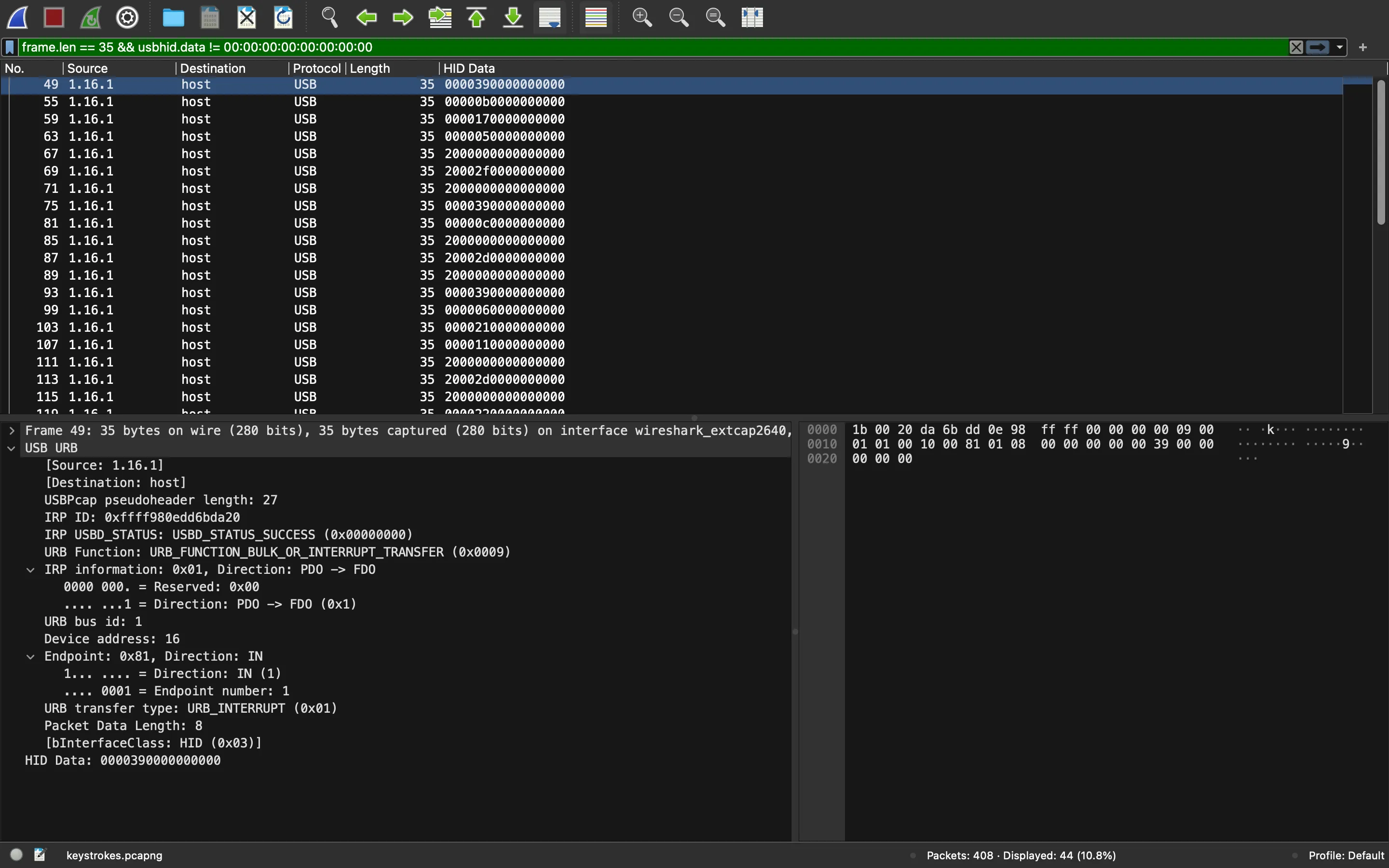The width and height of the screenshot is (1389, 868).
Task: Restart the current capture
Action: tap(91, 17)
